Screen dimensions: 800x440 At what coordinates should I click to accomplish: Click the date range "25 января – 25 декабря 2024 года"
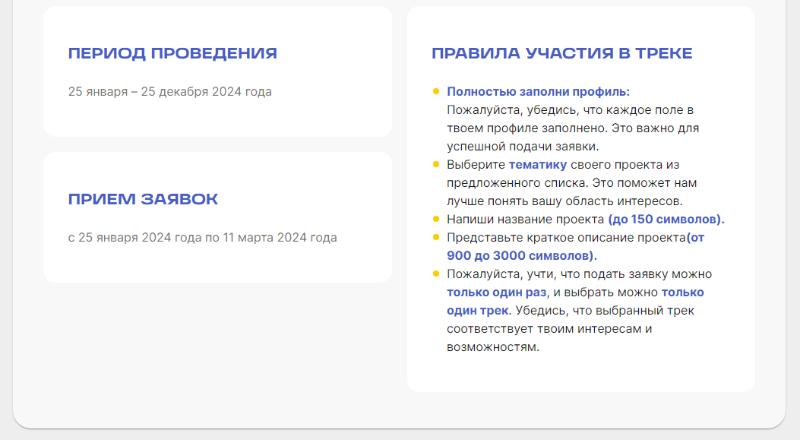point(170,92)
